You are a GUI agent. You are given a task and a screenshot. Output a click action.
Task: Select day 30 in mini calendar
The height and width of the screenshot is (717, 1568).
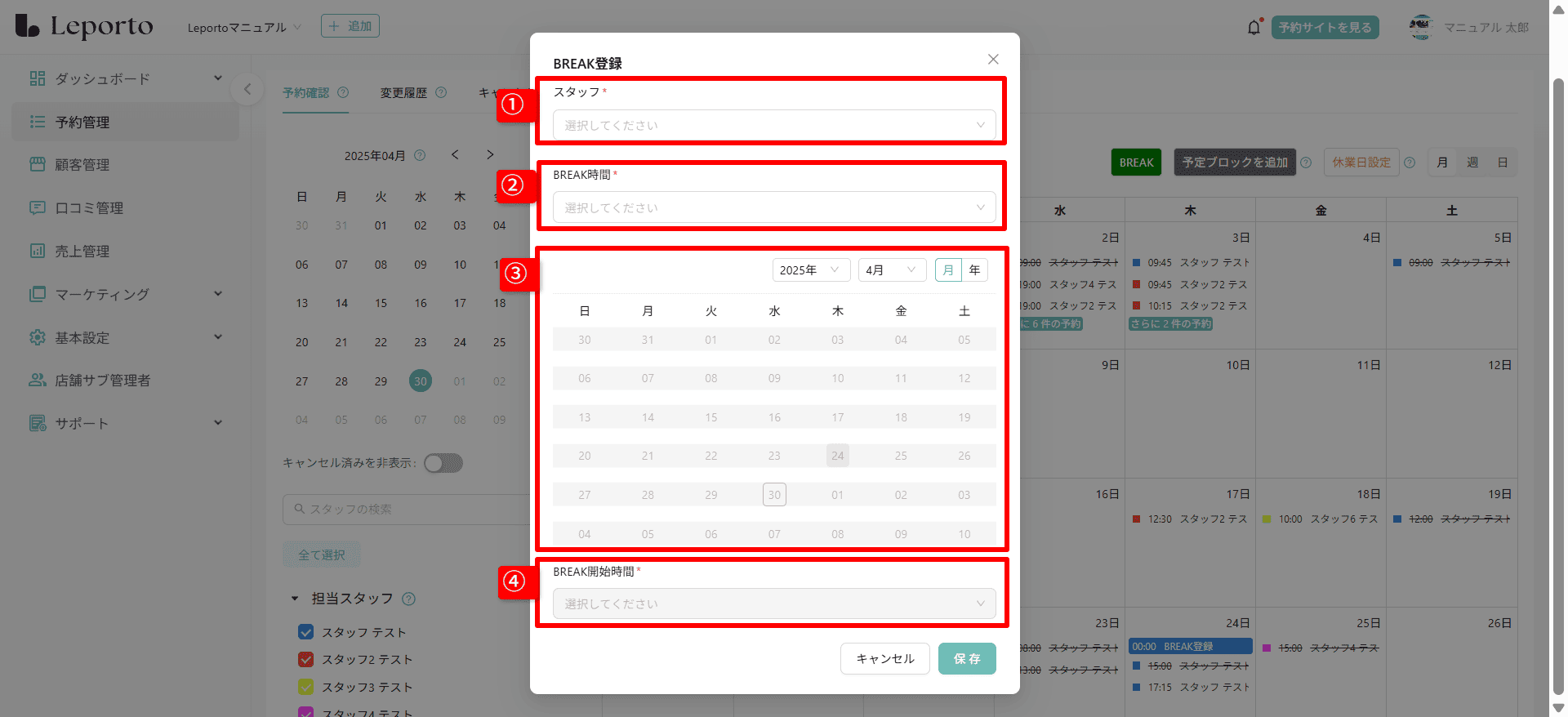[421, 381]
